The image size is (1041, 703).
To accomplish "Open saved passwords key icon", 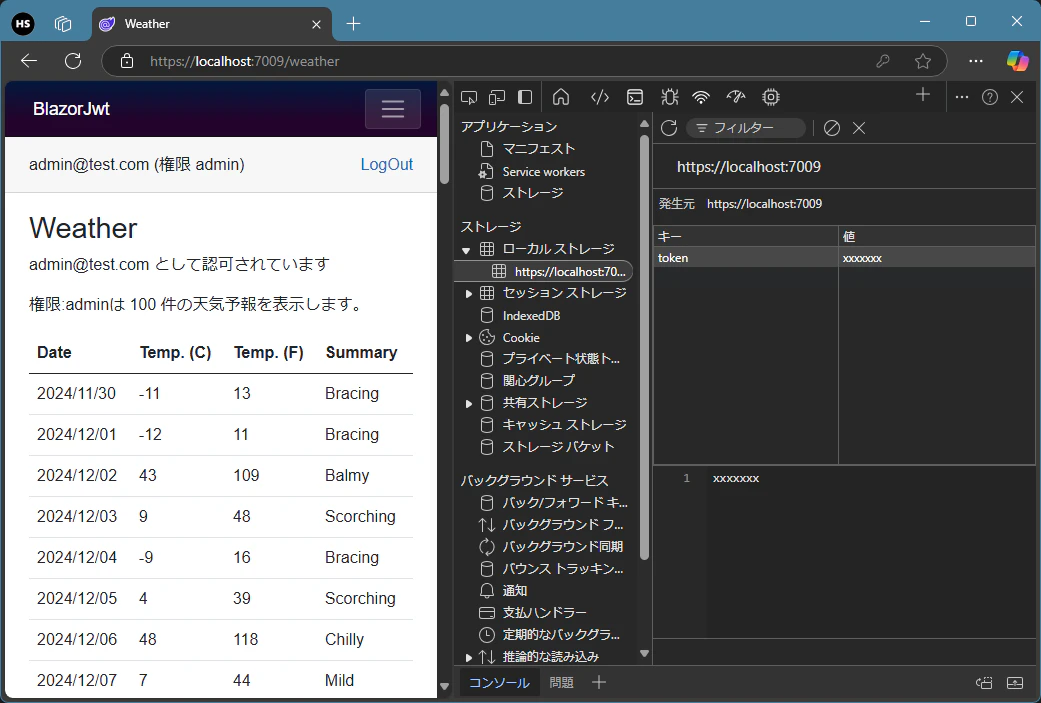I will coord(883,61).
